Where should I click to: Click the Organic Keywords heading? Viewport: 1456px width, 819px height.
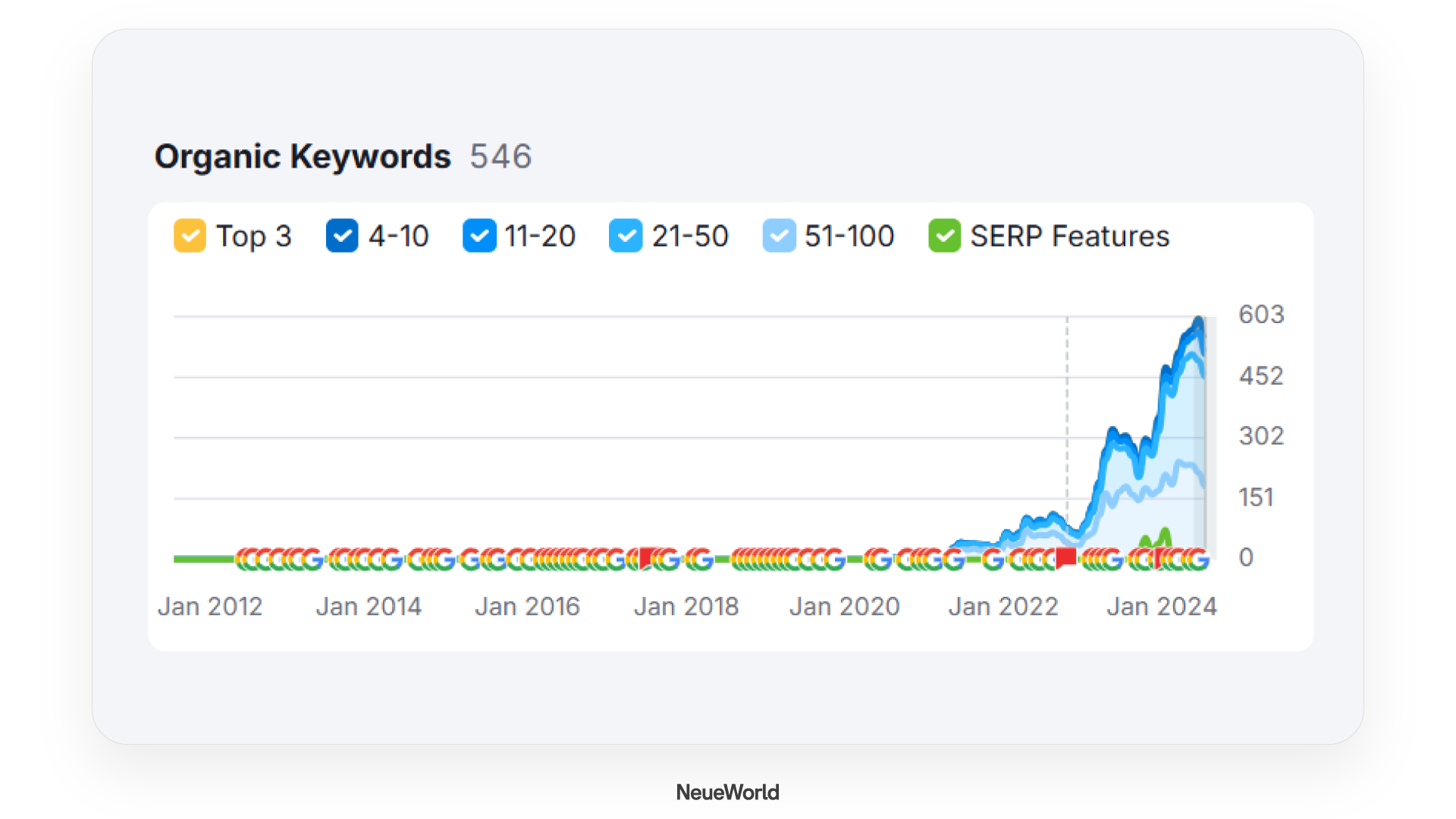point(303,157)
